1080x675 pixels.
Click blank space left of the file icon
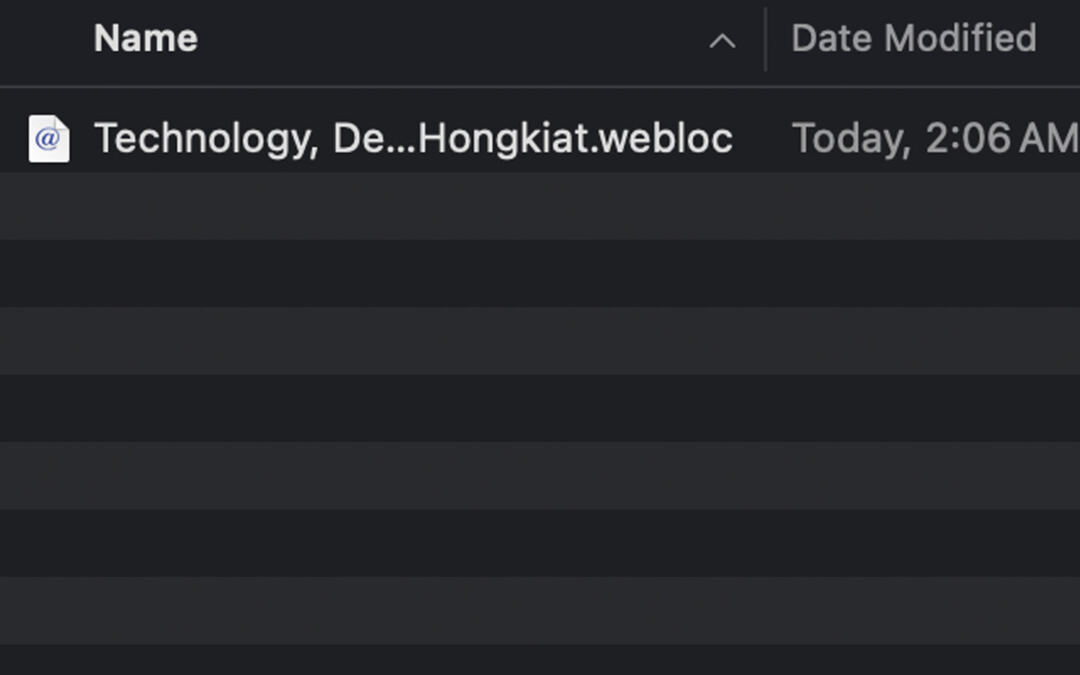pos(12,139)
